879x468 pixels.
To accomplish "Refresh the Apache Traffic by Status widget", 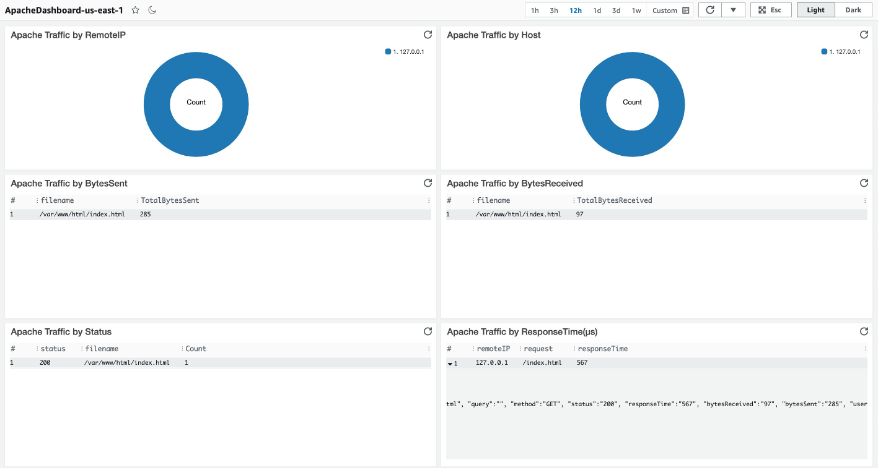I will point(428,332).
